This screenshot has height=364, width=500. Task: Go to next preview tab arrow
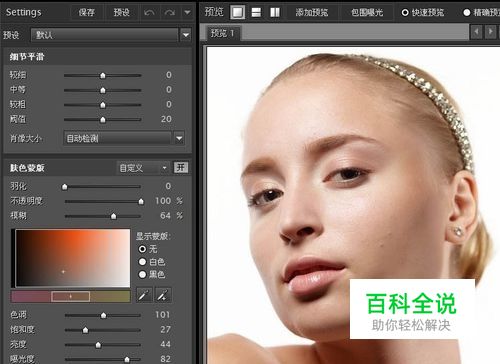[491, 32]
